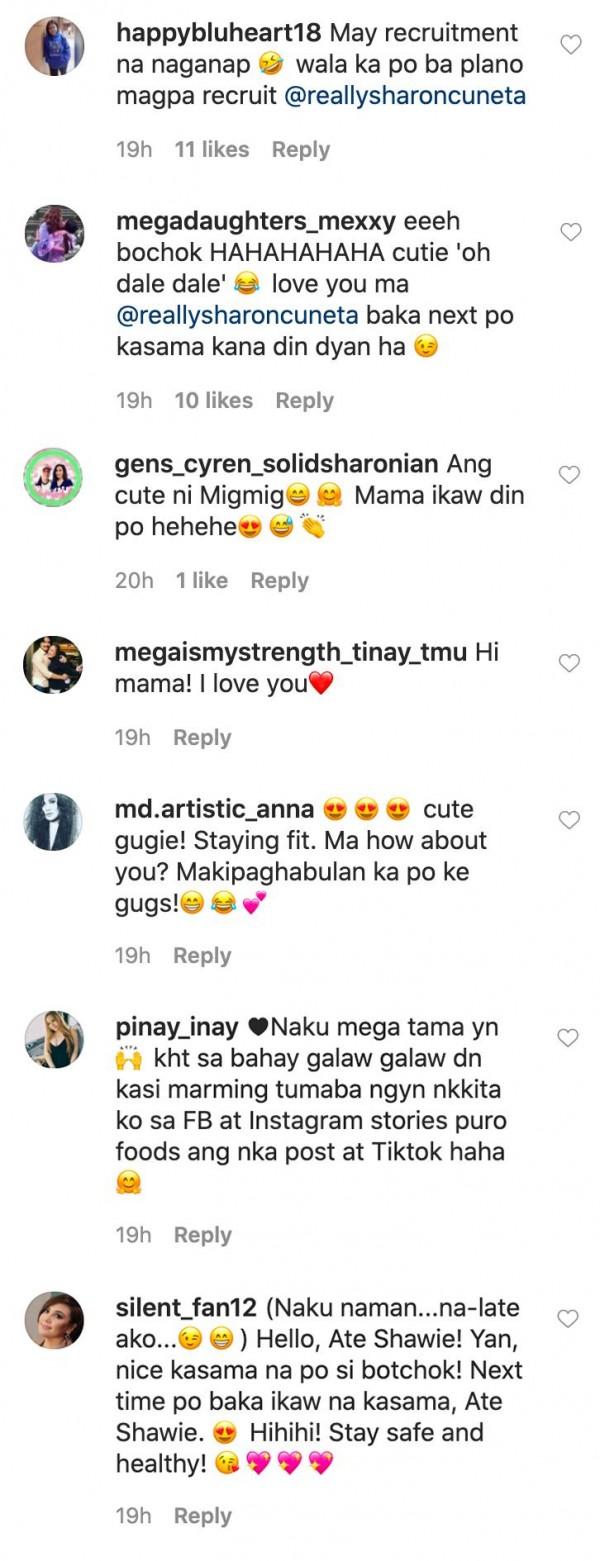600x1561 pixels.
Task: Reply to happybluheart18's comment
Action: (x=300, y=150)
